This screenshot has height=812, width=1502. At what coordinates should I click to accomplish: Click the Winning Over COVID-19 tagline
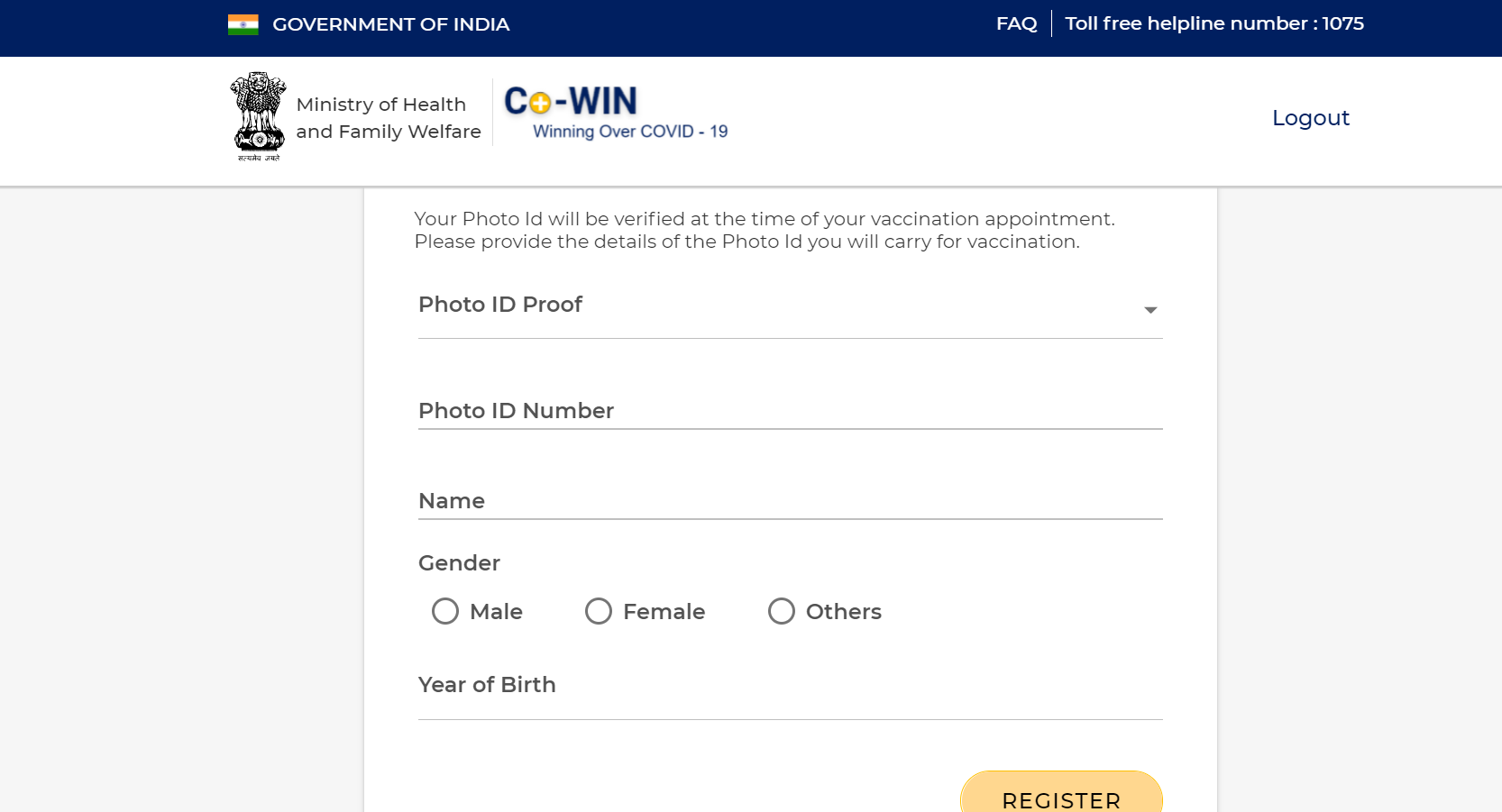click(x=630, y=132)
